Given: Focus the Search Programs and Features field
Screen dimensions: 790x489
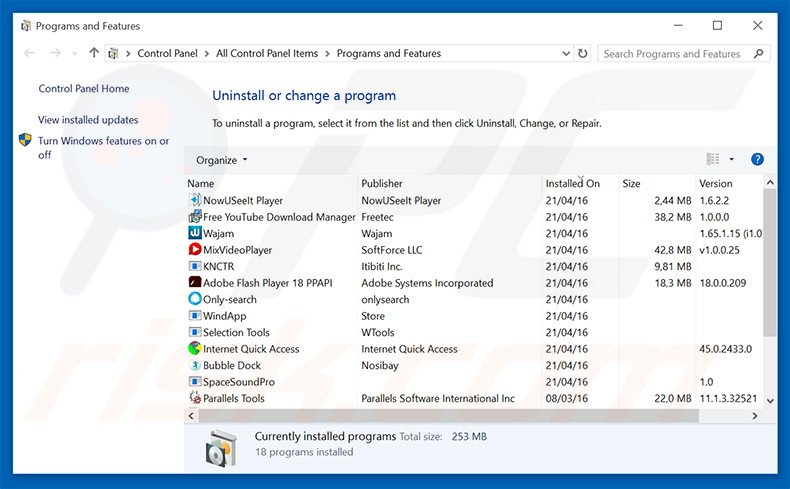Looking at the screenshot, I should point(684,53).
